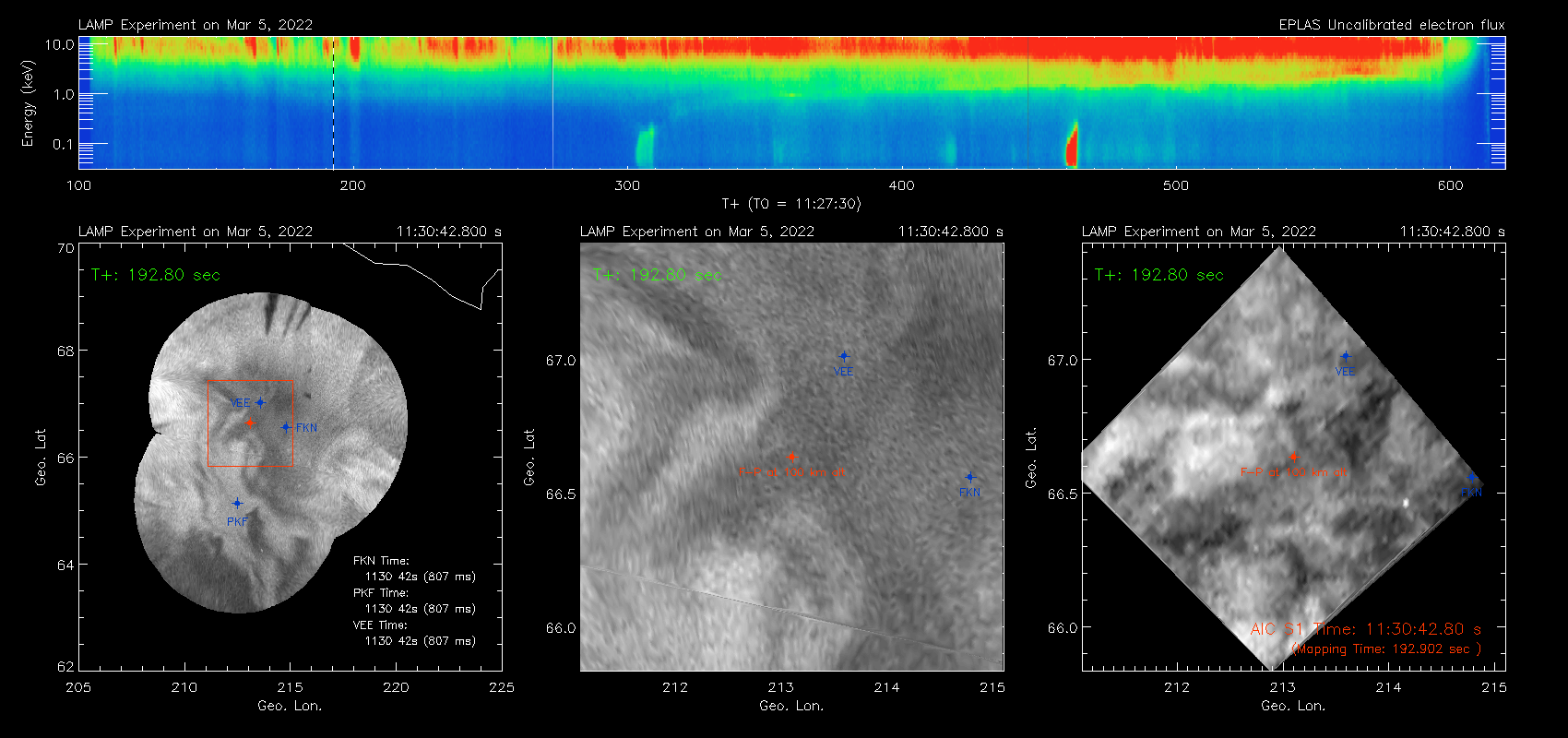Click the '212' longitude tick on the right panel
The width and height of the screenshot is (1568, 738).
pos(1176,687)
